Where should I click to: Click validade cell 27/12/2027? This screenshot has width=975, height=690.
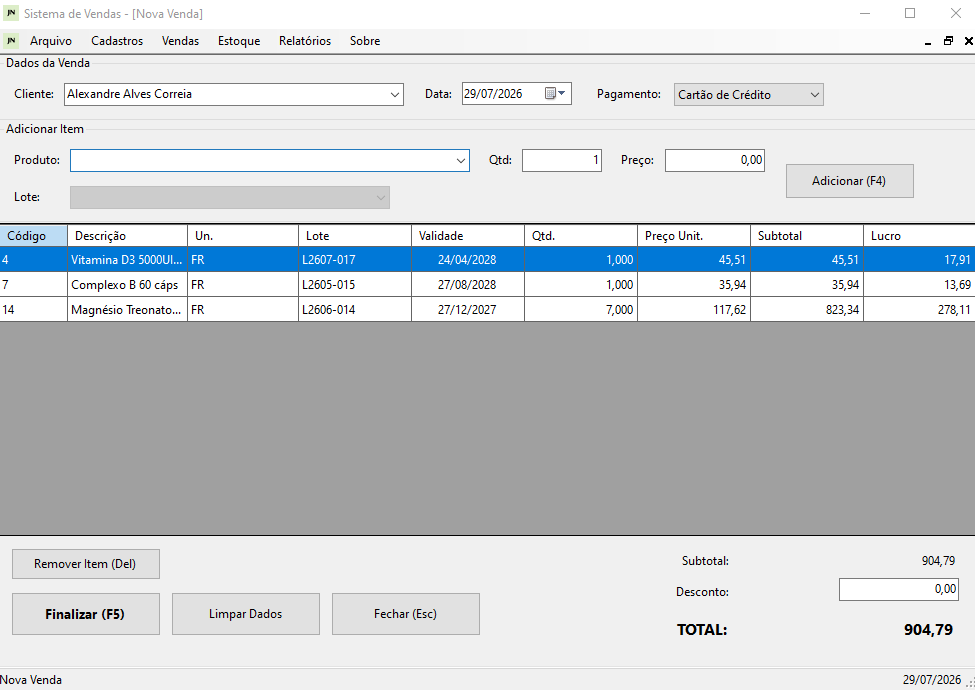pos(468,310)
